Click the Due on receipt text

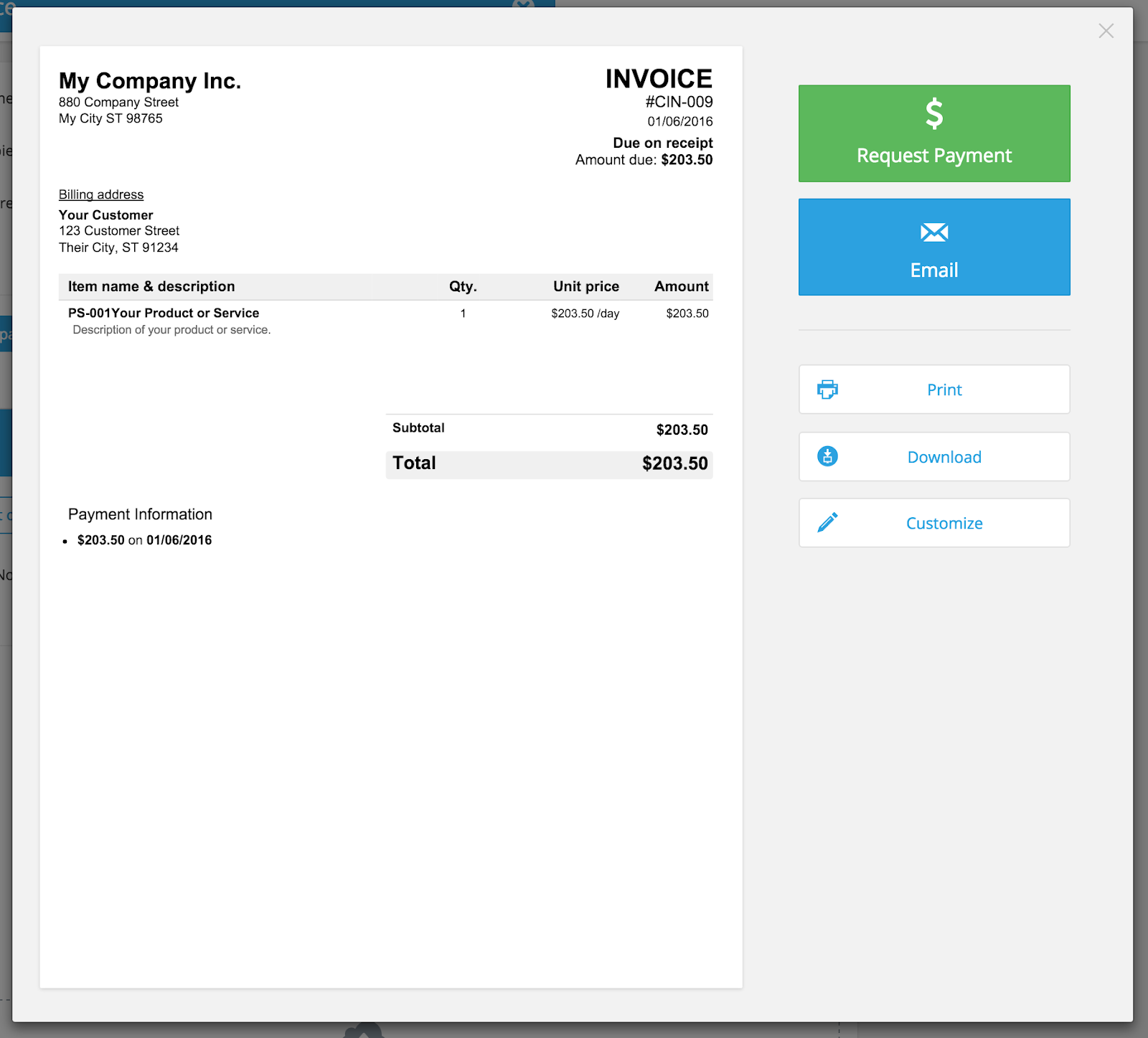point(663,143)
